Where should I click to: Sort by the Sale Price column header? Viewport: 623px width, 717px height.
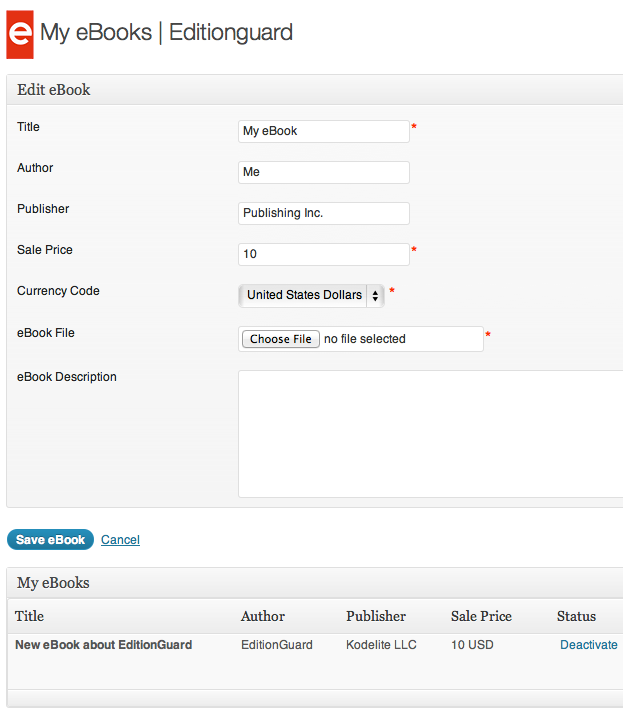click(x=481, y=616)
